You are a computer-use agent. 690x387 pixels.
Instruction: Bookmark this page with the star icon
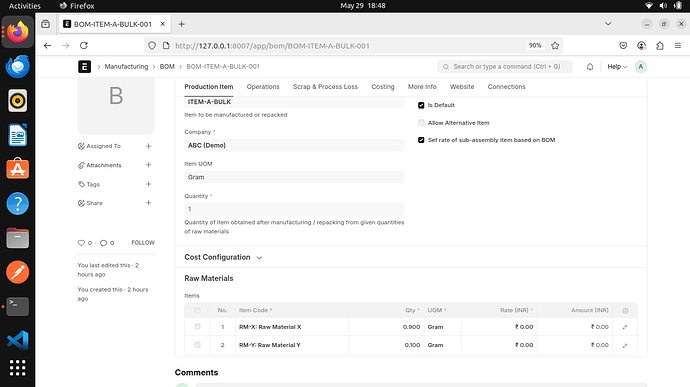click(555, 46)
